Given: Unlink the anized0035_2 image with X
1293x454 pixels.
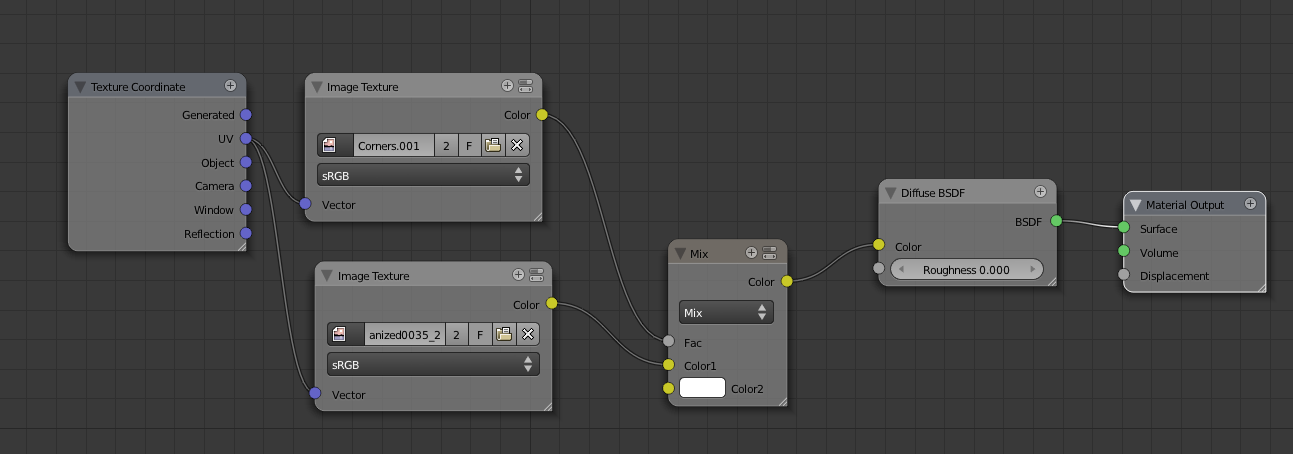Looking at the screenshot, I should tap(528, 334).
